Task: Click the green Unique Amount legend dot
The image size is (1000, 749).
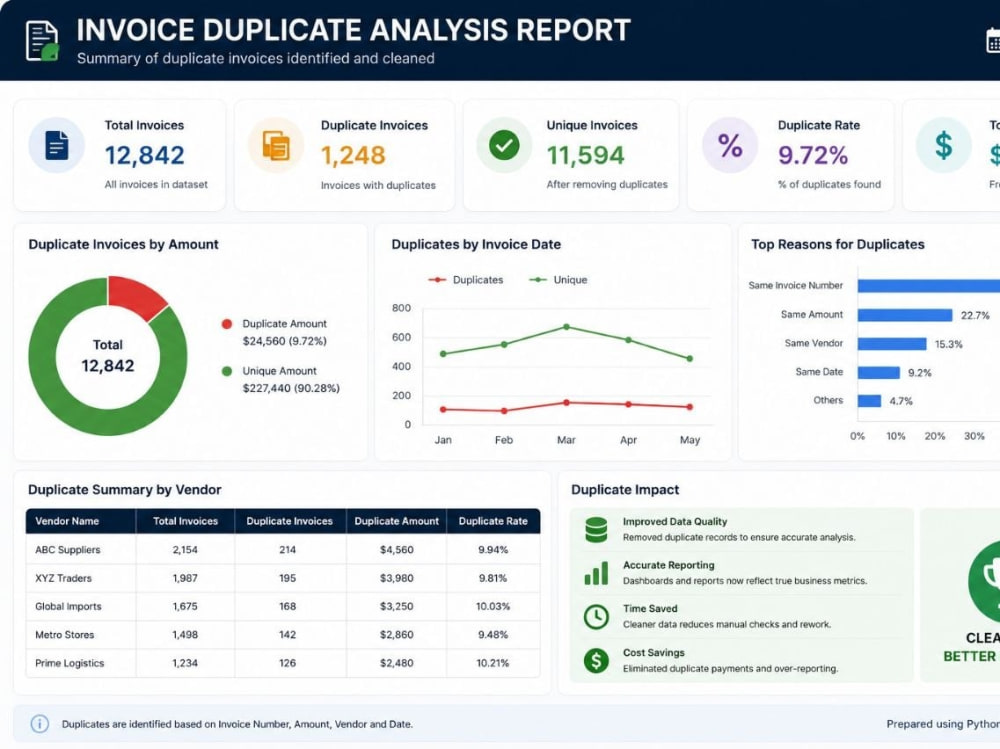Action: [x=226, y=371]
